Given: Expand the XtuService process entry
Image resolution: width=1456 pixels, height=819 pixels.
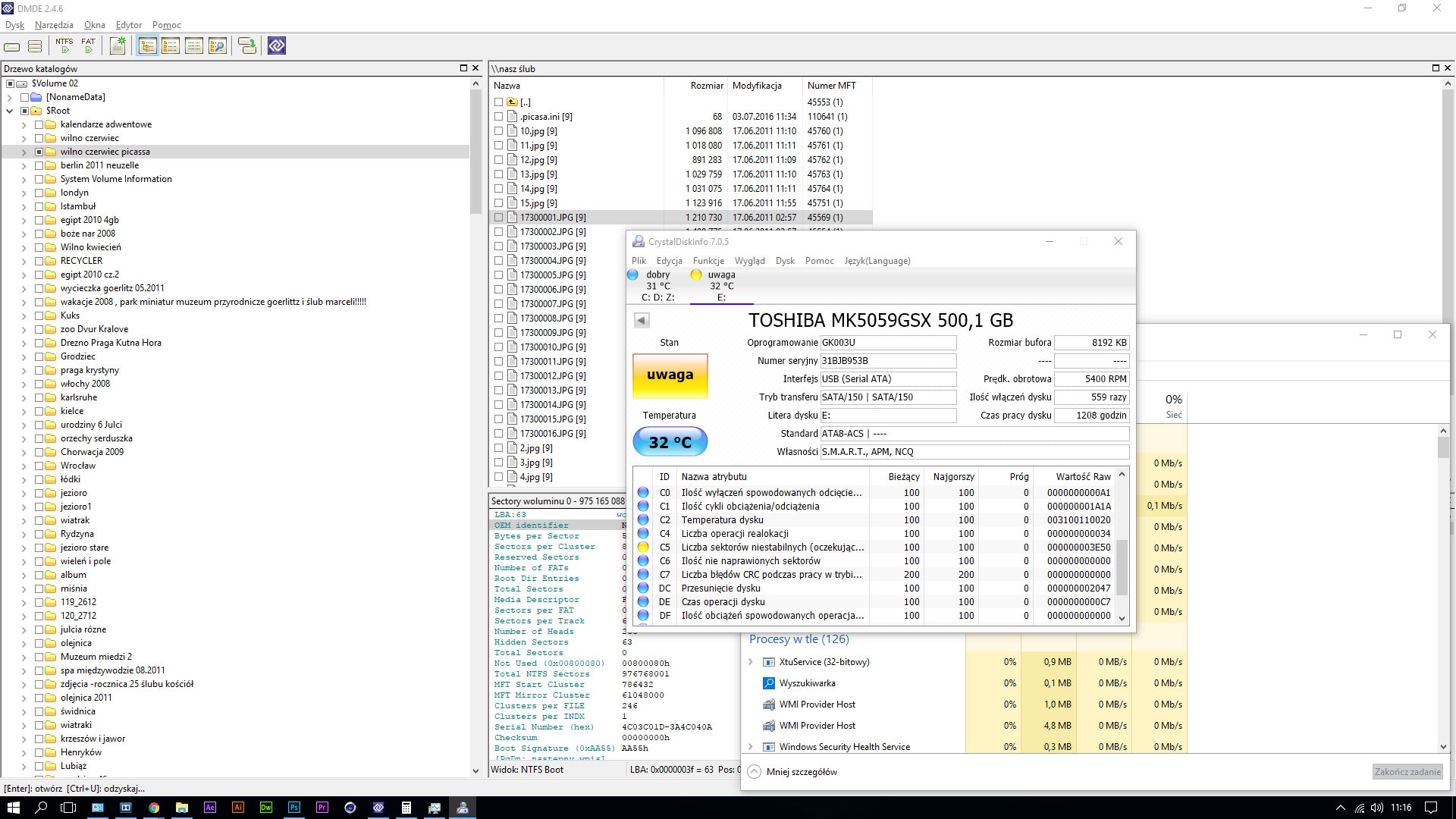Looking at the screenshot, I should 751,662.
